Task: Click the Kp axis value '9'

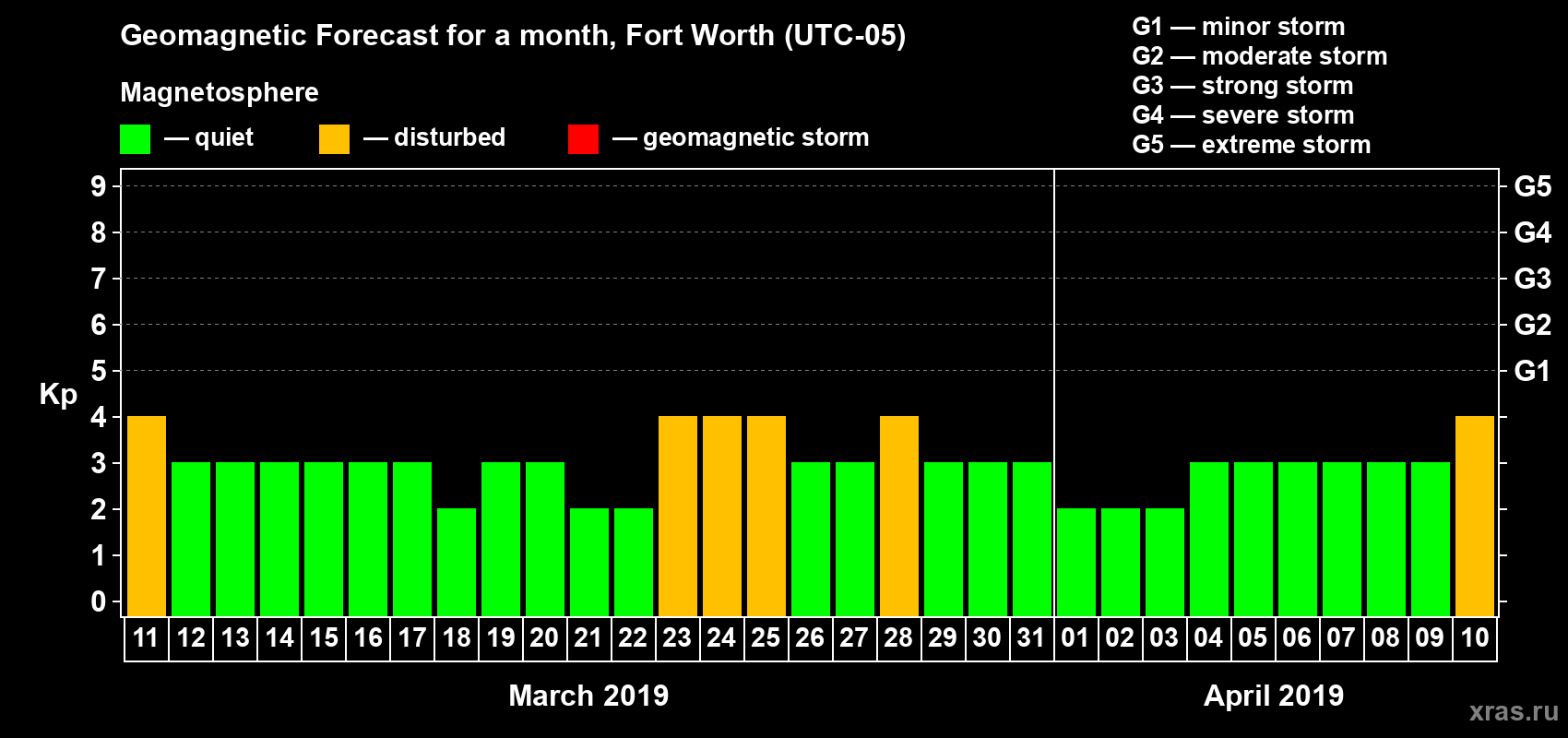Action: click(99, 186)
